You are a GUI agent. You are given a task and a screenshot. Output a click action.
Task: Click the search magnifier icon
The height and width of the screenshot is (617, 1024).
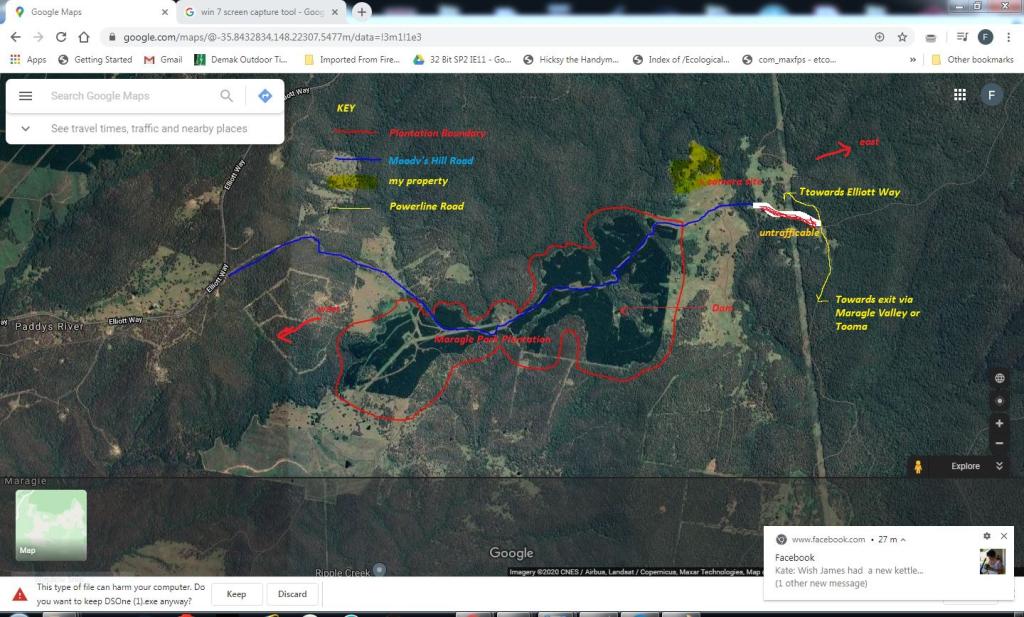click(x=226, y=95)
